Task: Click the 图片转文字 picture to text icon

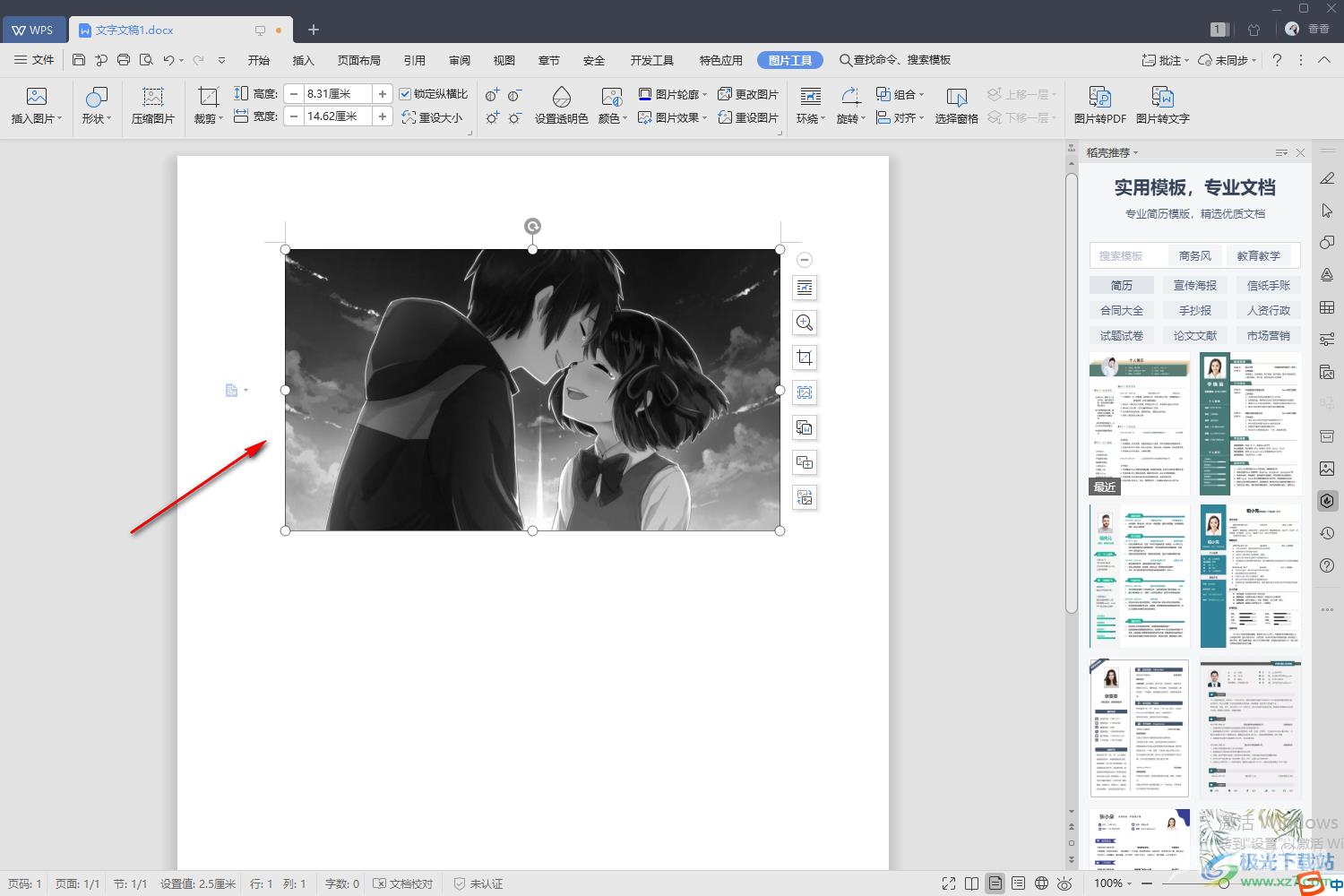Action: pyautogui.click(x=1163, y=106)
